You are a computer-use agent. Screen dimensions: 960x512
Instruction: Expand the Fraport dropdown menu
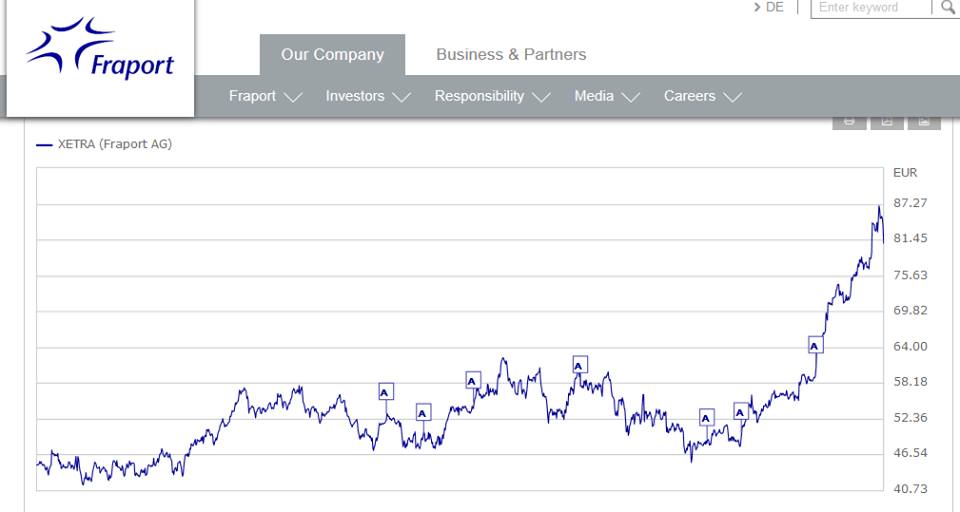(264, 97)
